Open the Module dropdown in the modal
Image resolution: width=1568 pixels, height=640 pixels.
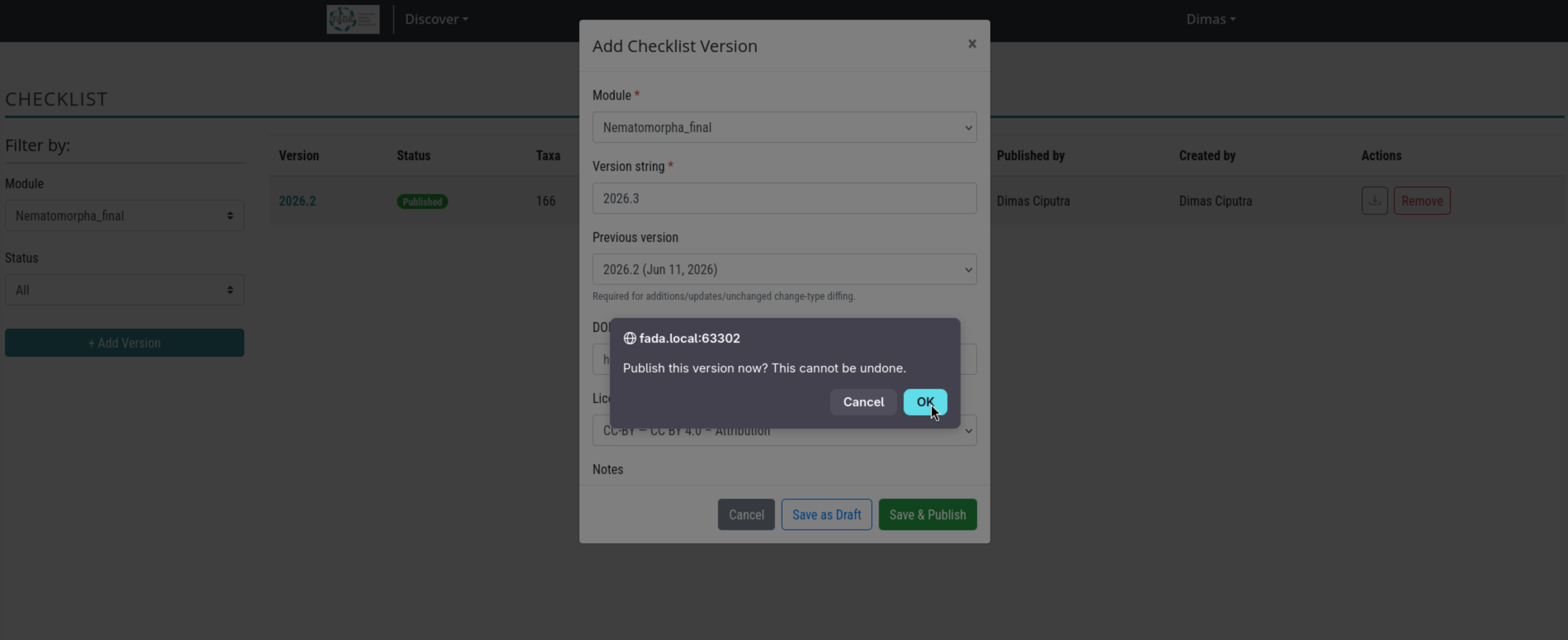[x=784, y=127]
